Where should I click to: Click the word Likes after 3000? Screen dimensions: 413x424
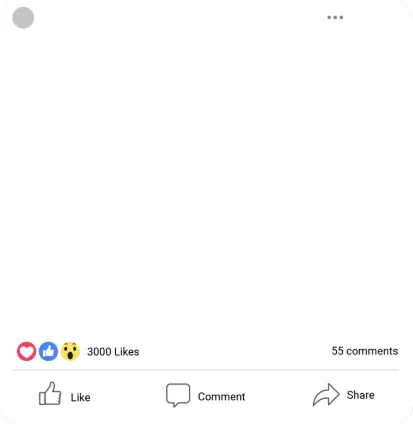point(127,352)
